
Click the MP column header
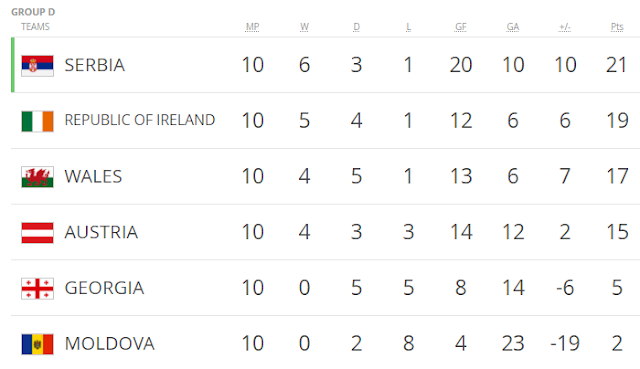[x=252, y=27]
